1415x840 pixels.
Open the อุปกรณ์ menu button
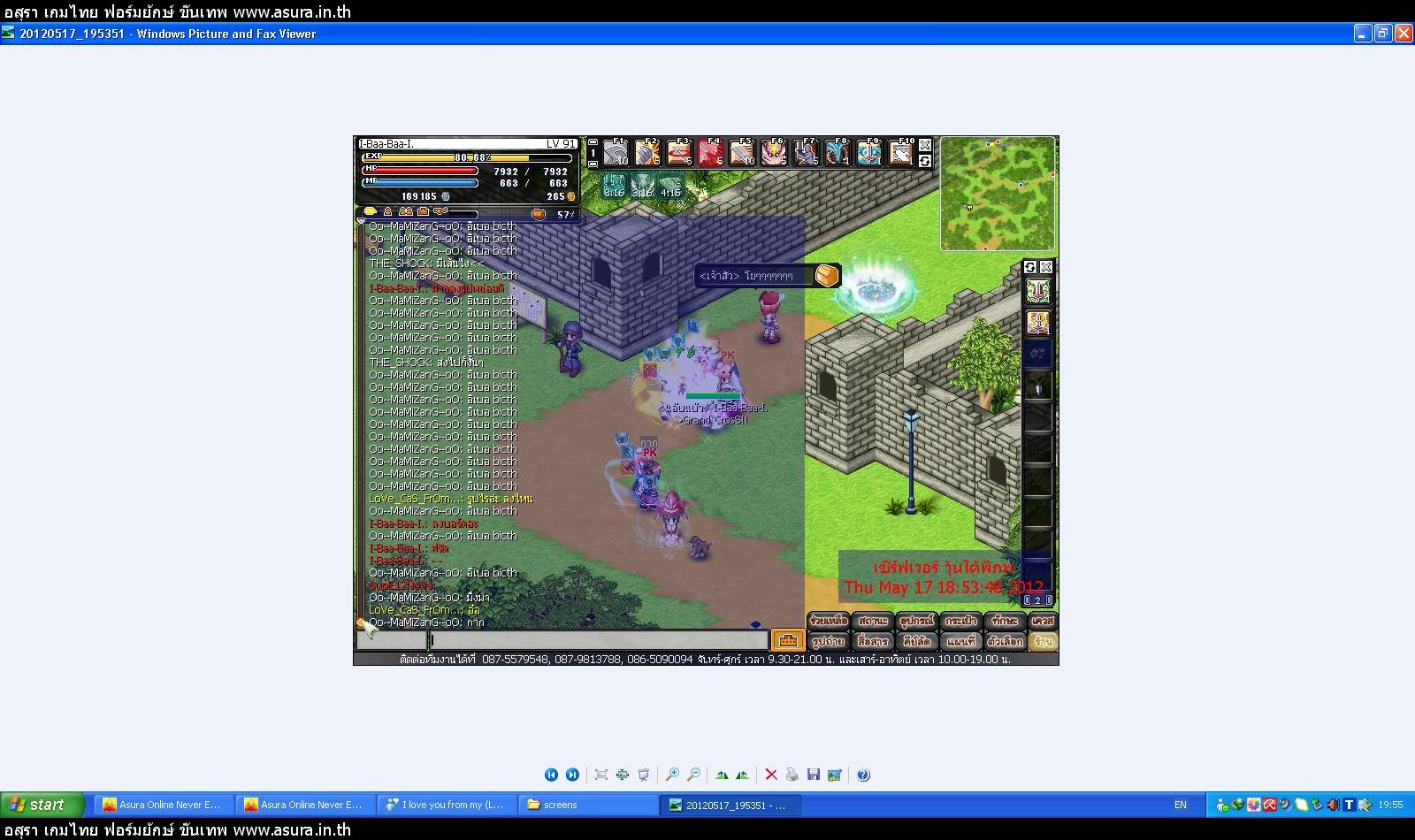916,621
